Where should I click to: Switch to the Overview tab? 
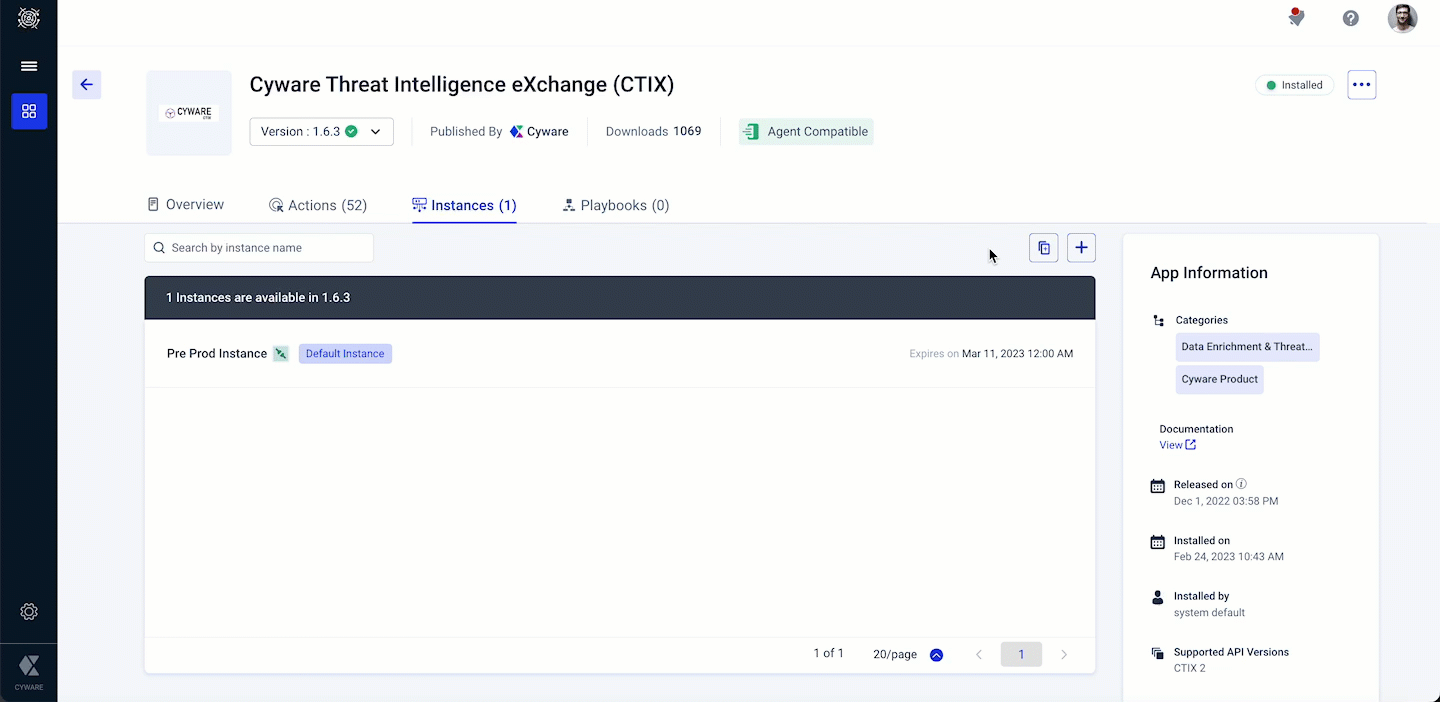coord(186,205)
